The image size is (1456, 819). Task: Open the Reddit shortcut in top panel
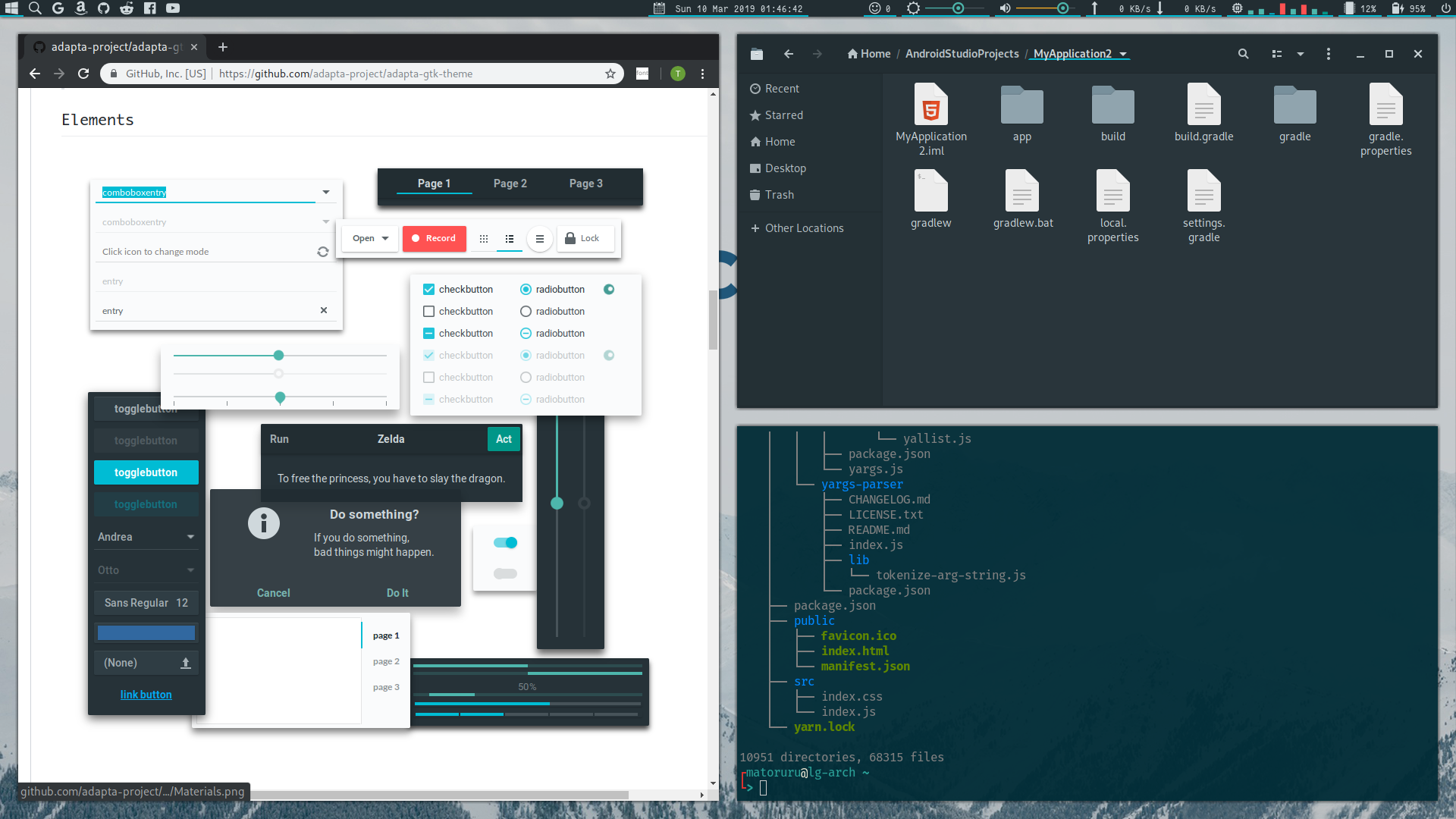127,8
